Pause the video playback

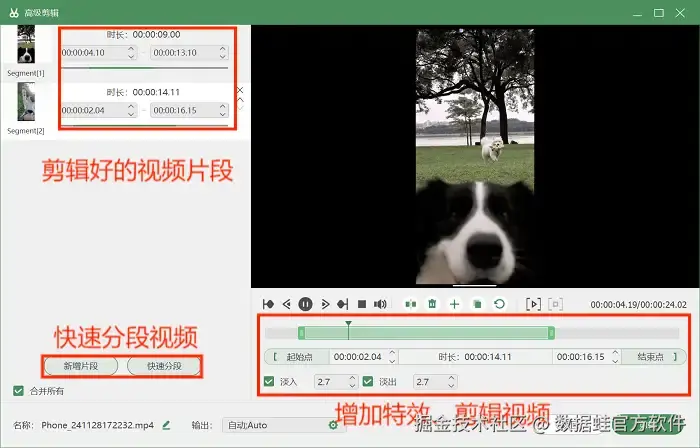(x=305, y=304)
